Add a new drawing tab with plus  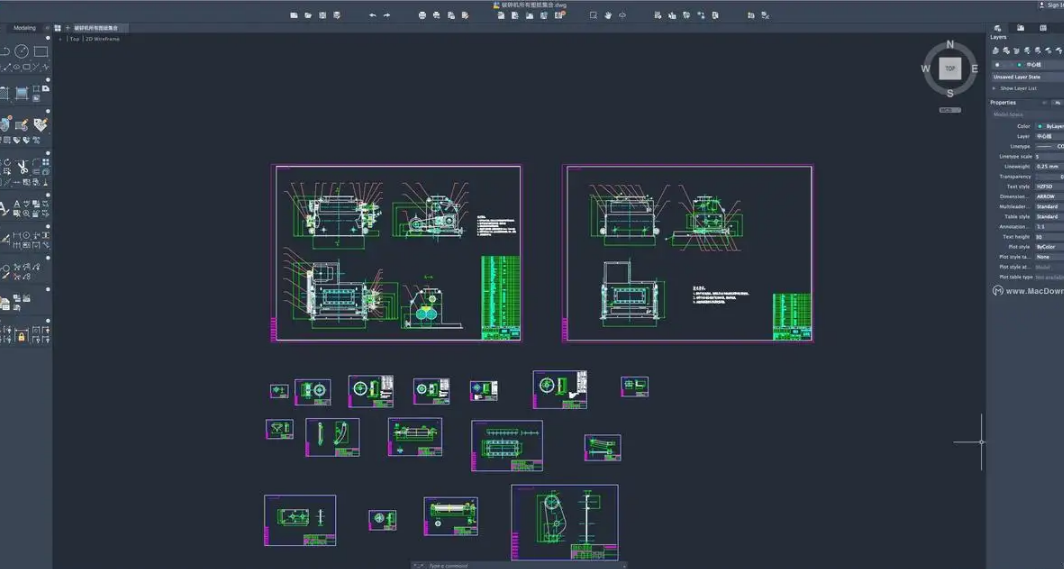[x=67, y=28]
